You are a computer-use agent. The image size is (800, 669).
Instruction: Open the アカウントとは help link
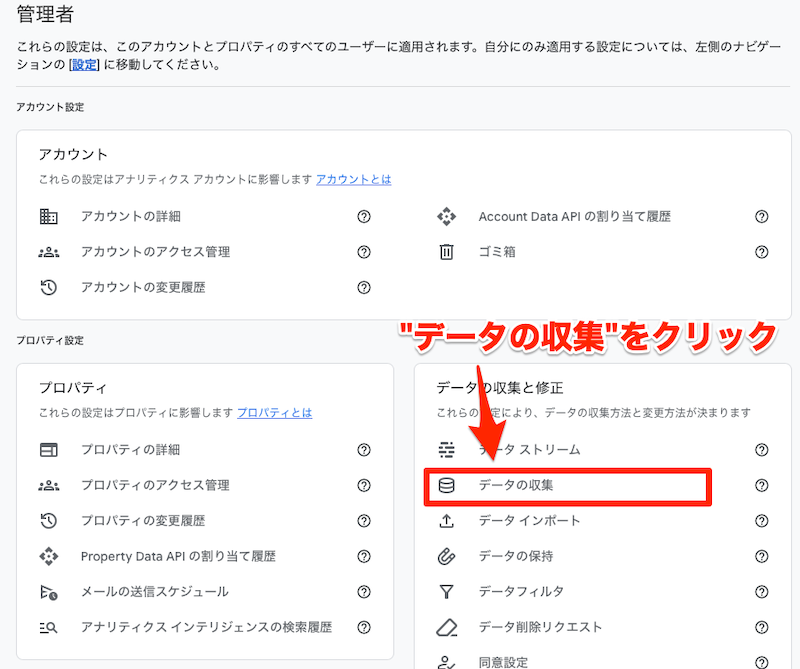pyautogui.click(x=353, y=179)
